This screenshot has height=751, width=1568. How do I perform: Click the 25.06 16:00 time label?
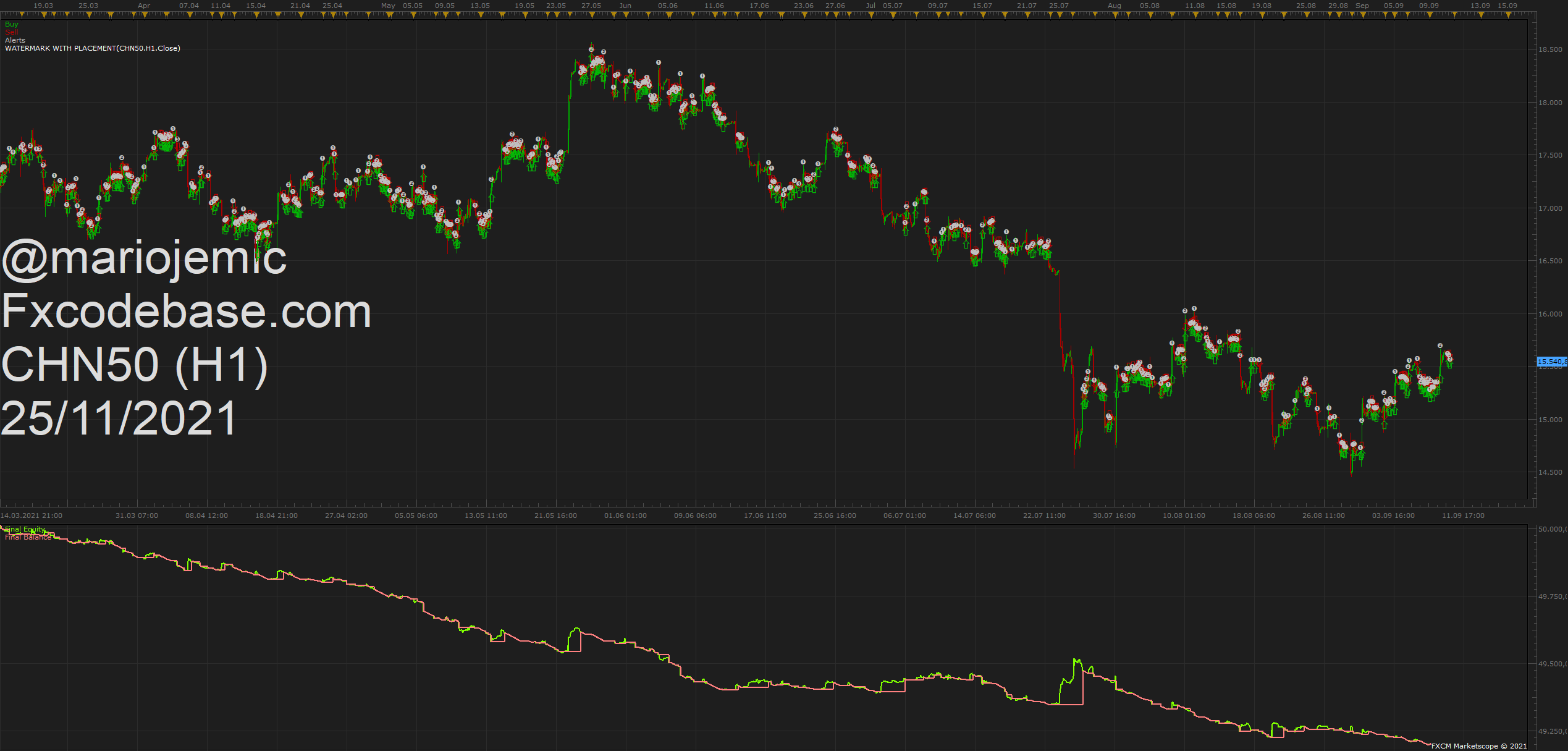point(835,516)
